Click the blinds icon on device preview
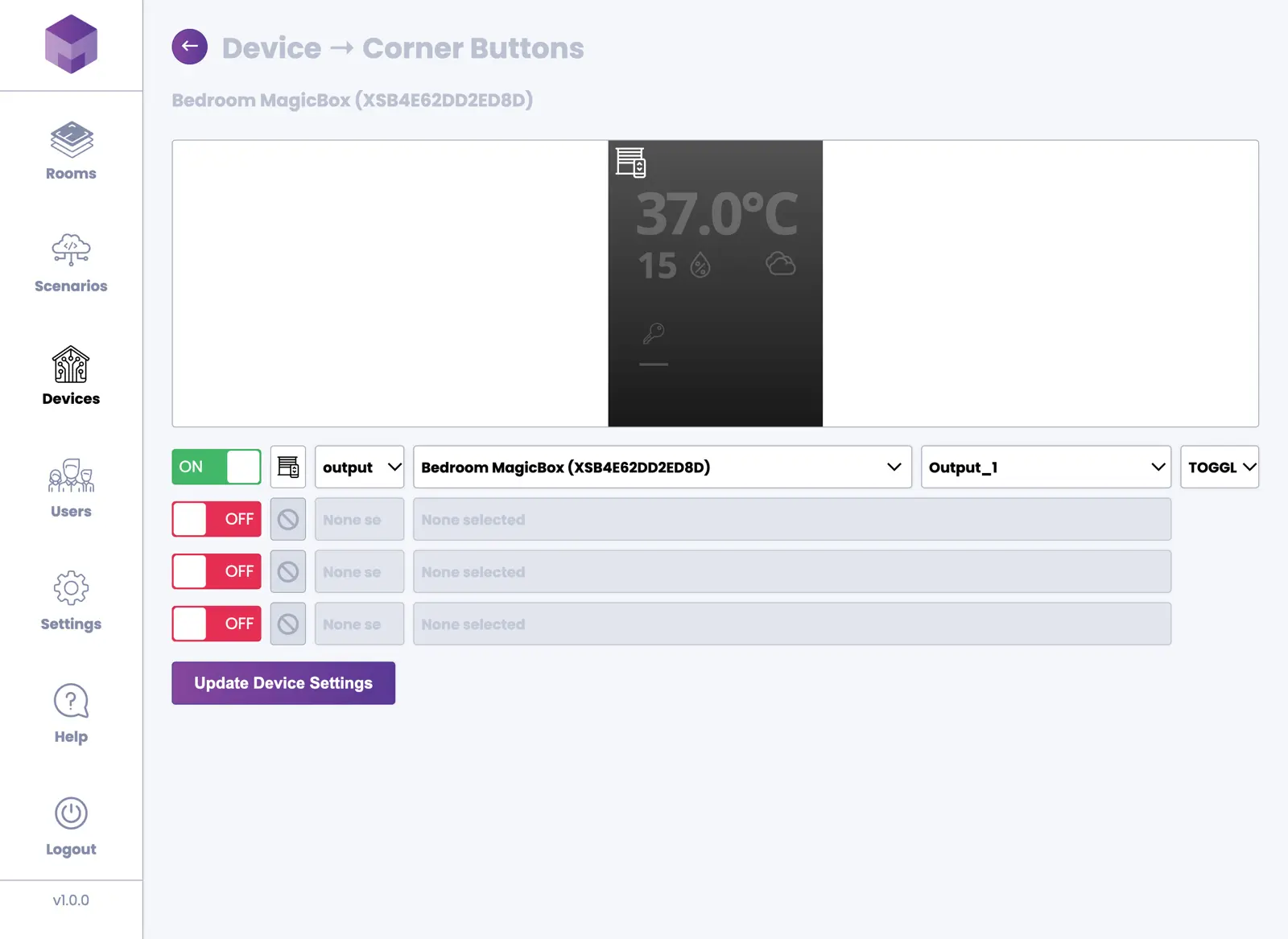The height and width of the screenshot is (939, 1288). coord(630,162)
